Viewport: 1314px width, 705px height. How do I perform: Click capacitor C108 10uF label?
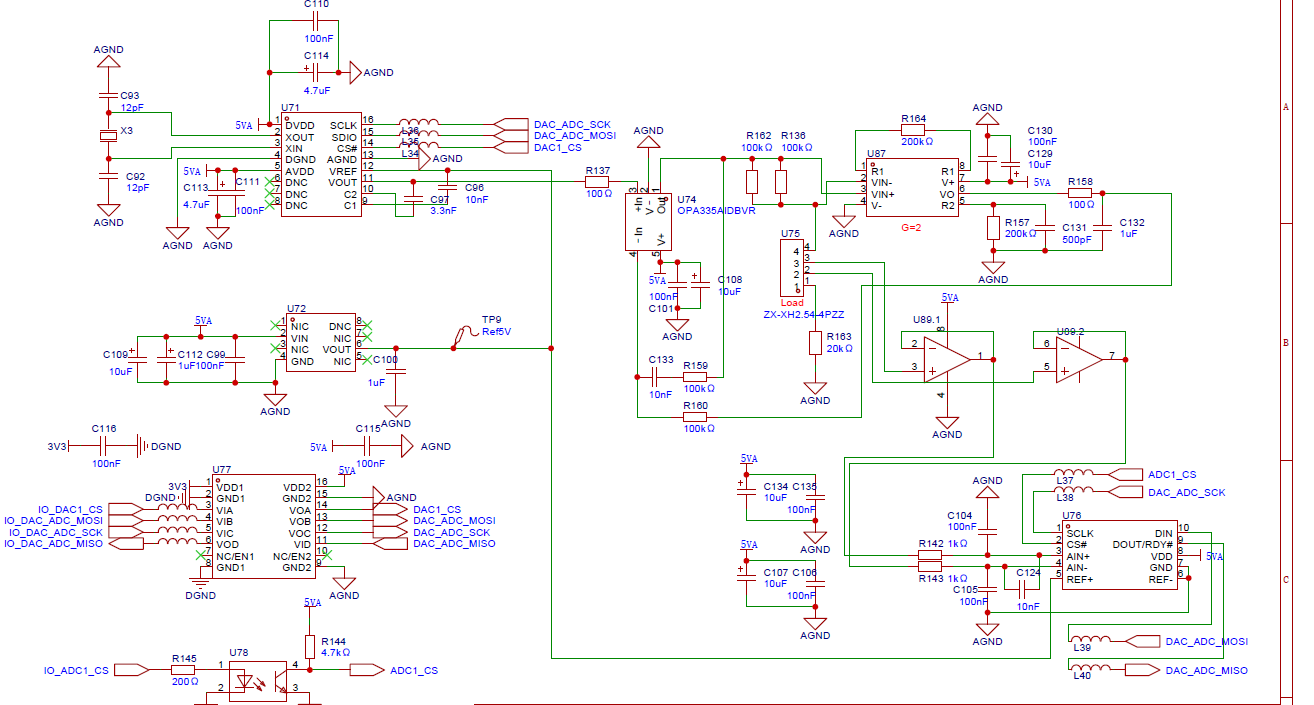730,285
